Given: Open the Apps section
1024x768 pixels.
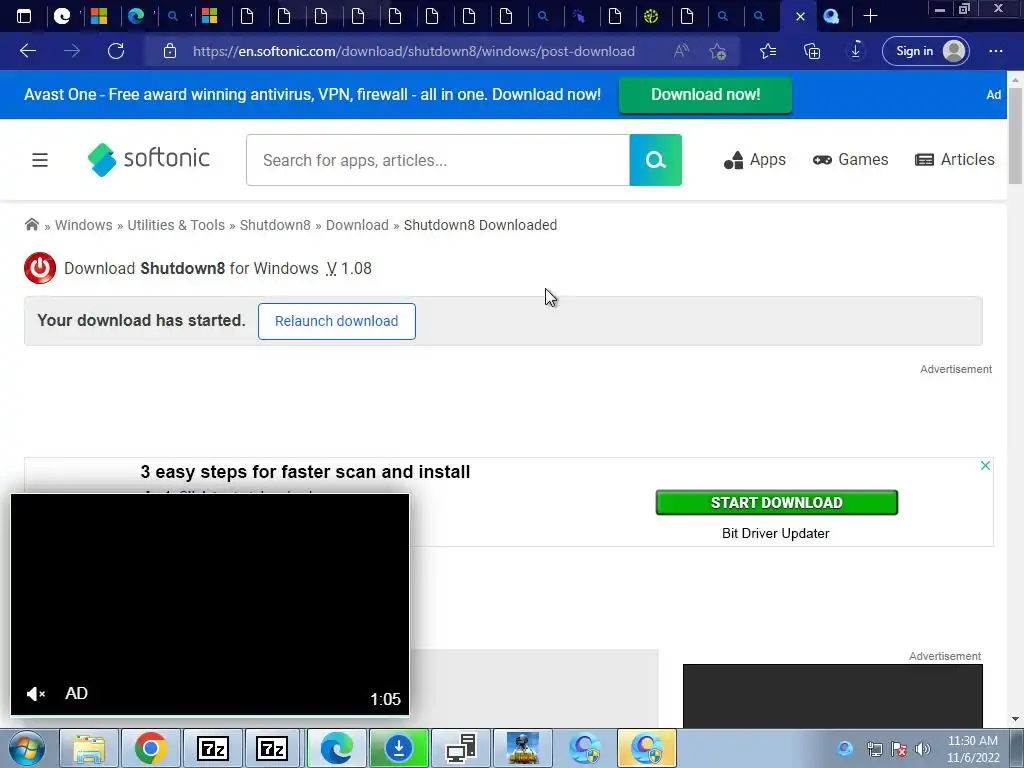Looking at the screenshot, I should click(754, 160).
